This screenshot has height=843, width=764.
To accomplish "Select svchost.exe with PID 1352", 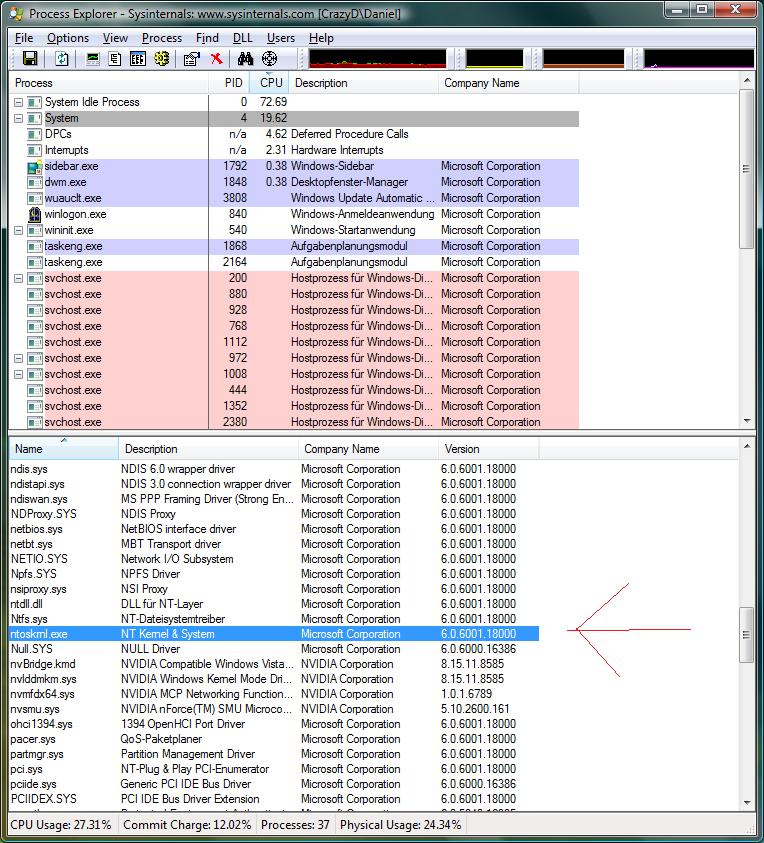I will pyautogui.click(x=294, y=406).
